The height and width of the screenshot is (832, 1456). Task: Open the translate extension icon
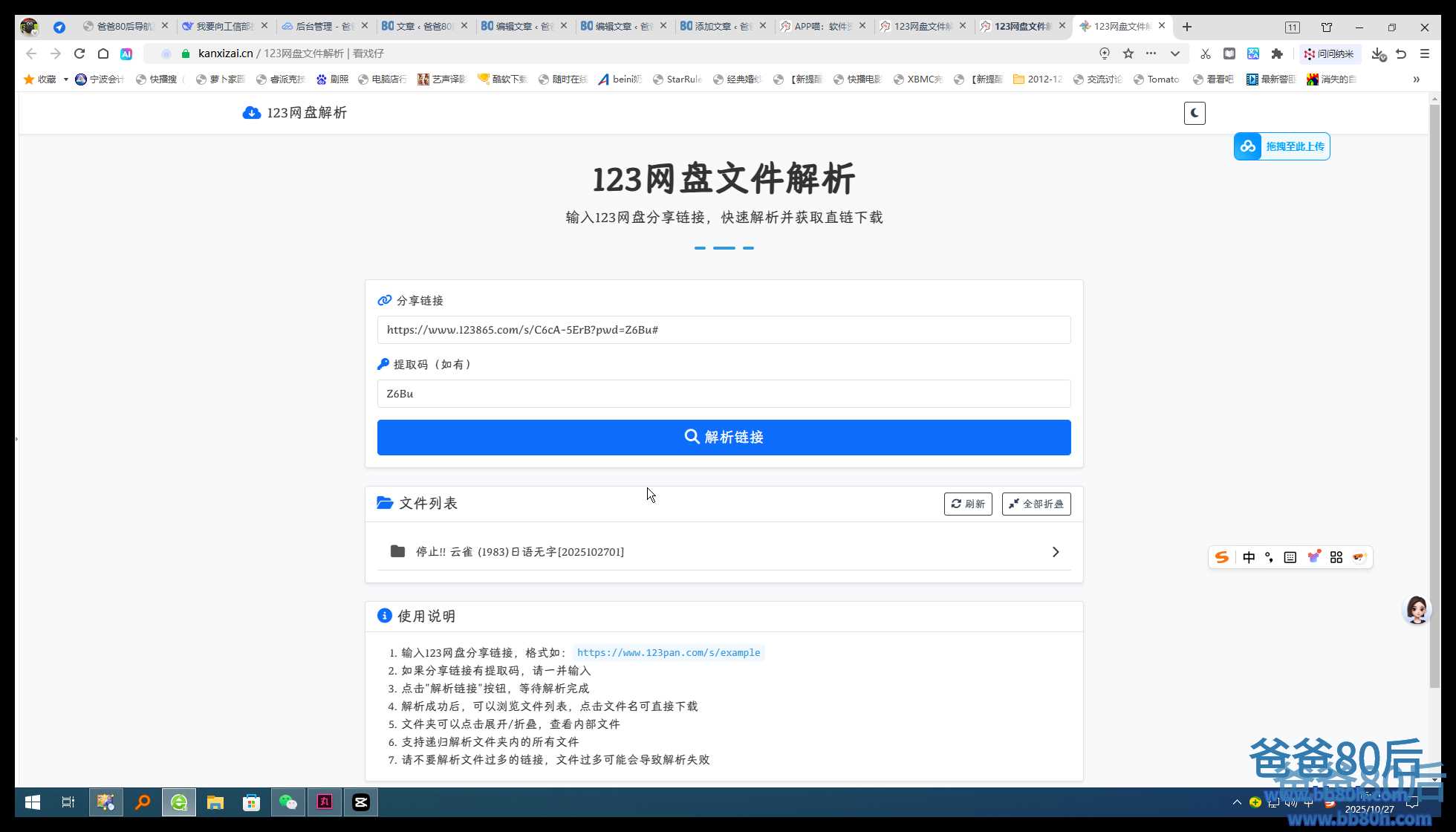click(1253, 53)
